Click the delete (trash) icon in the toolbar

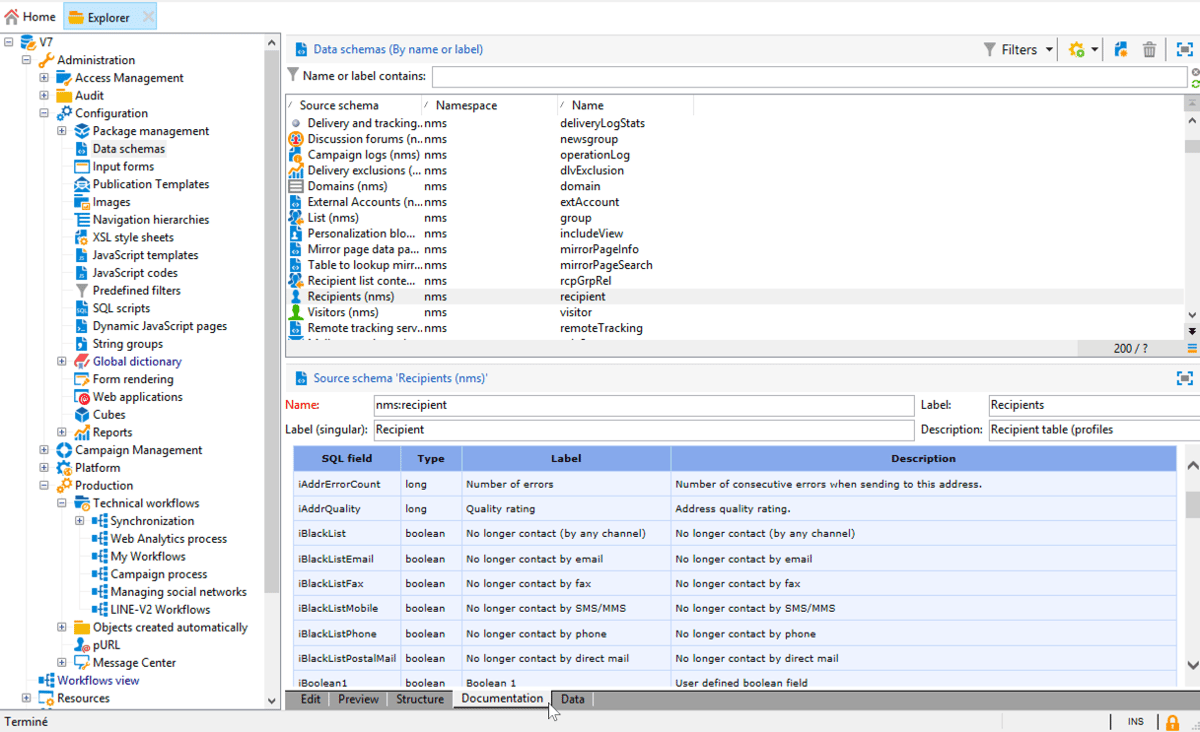coord(1148,49)
